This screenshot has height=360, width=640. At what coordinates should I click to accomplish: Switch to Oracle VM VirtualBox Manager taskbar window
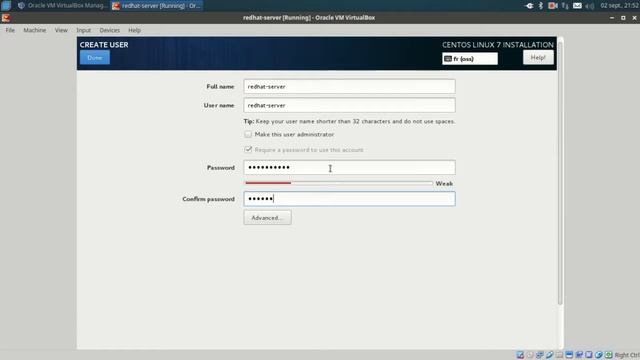62,6
